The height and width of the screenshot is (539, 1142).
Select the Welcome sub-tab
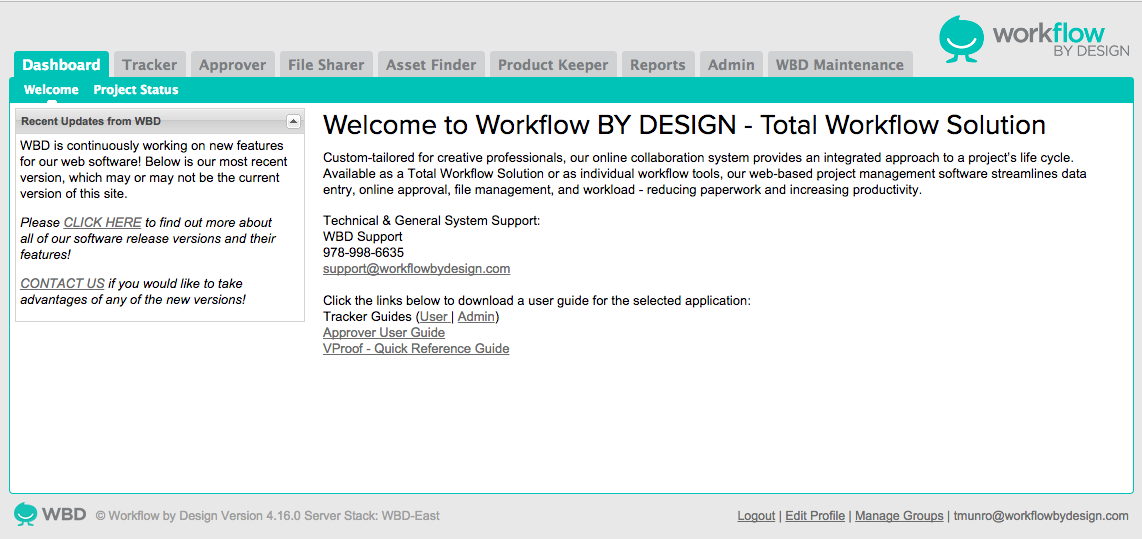pyautogui.click(x=51, y=90)
